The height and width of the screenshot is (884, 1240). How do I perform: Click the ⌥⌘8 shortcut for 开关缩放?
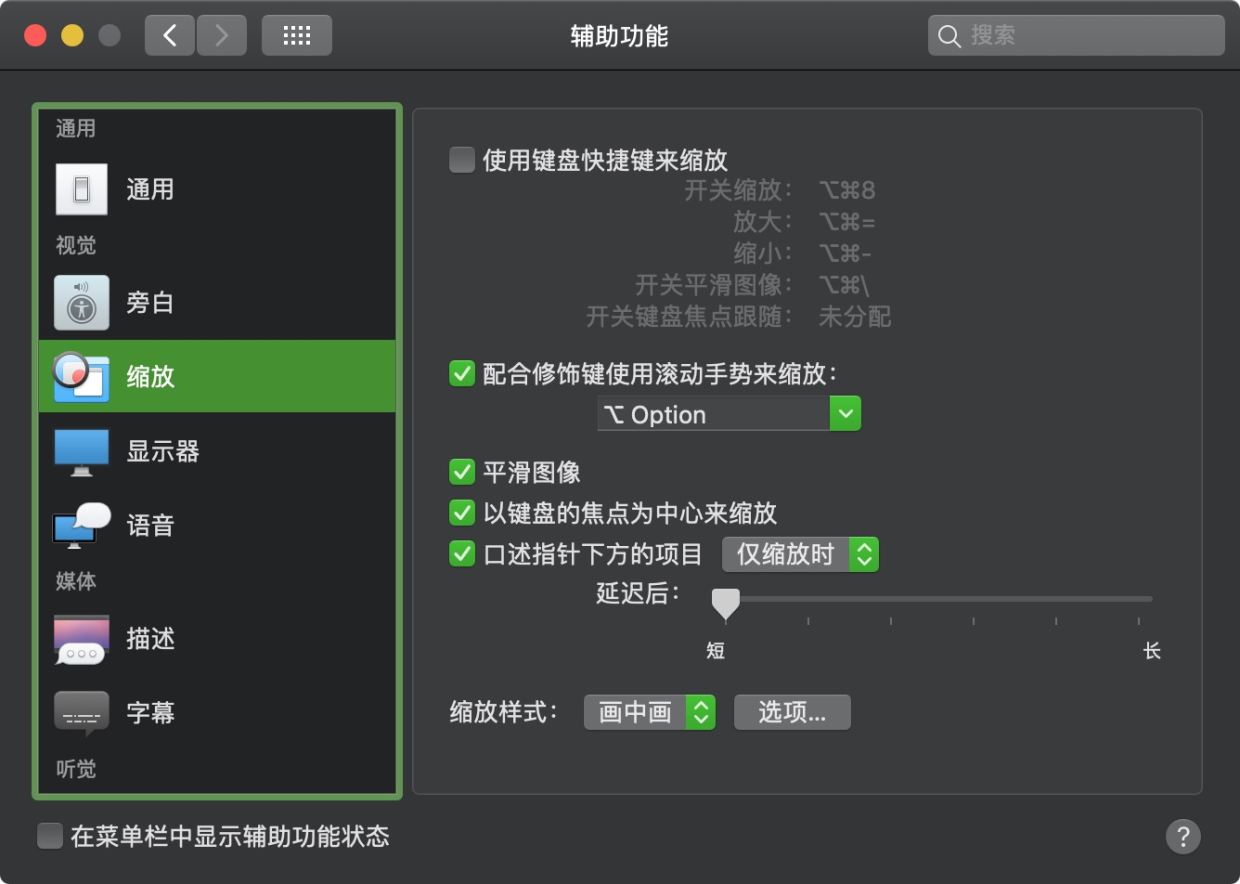(x=847, y=190)
